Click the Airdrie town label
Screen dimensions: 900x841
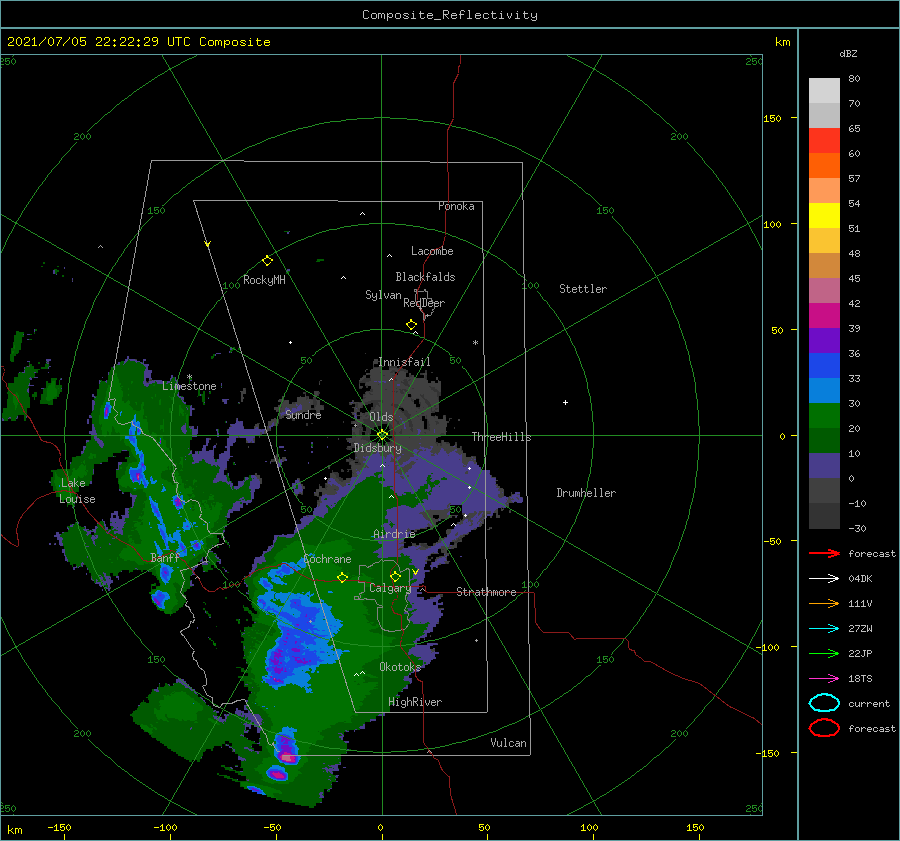pyautogui.click(x=394, y=534)
